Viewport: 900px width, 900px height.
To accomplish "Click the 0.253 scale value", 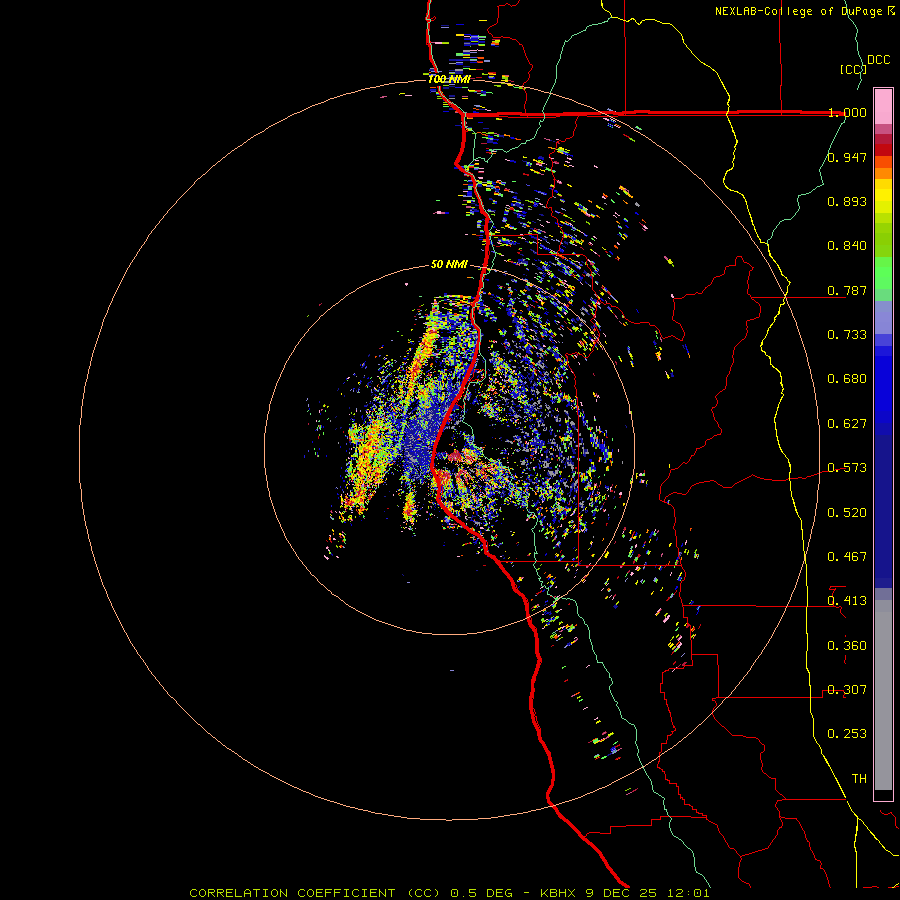I will tap(847, 734).
